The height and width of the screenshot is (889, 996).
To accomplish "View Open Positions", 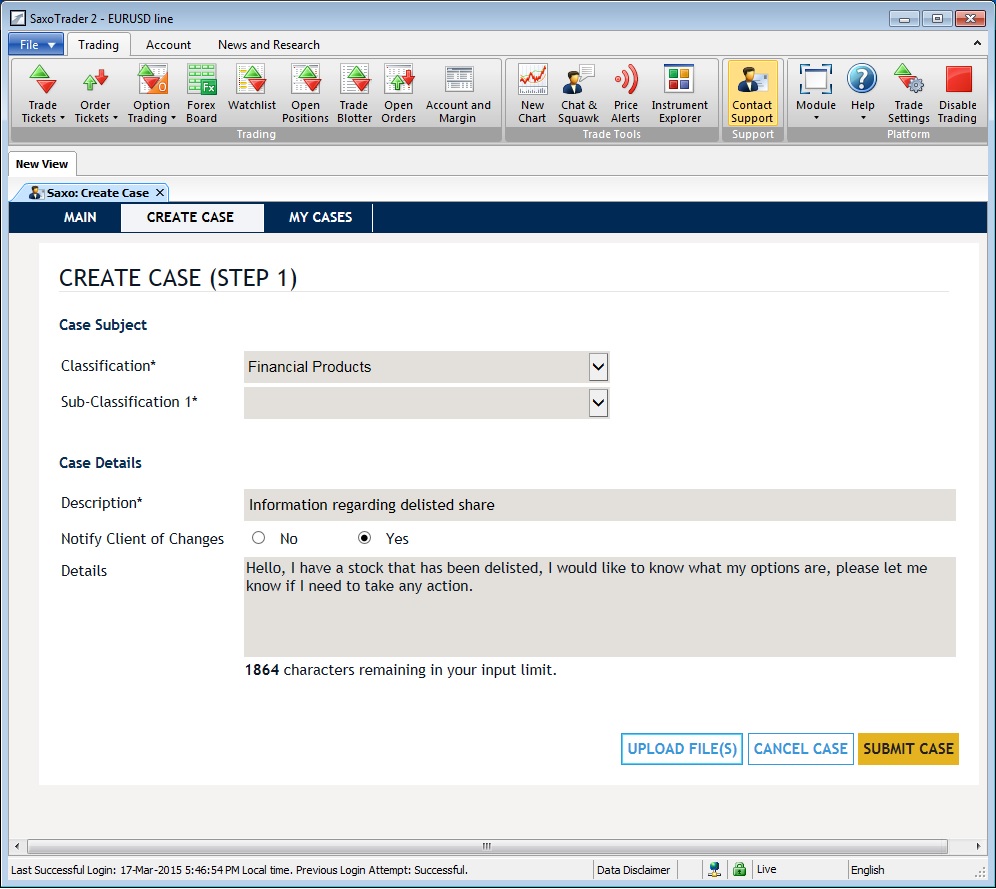I will click(x=305, y=94).
